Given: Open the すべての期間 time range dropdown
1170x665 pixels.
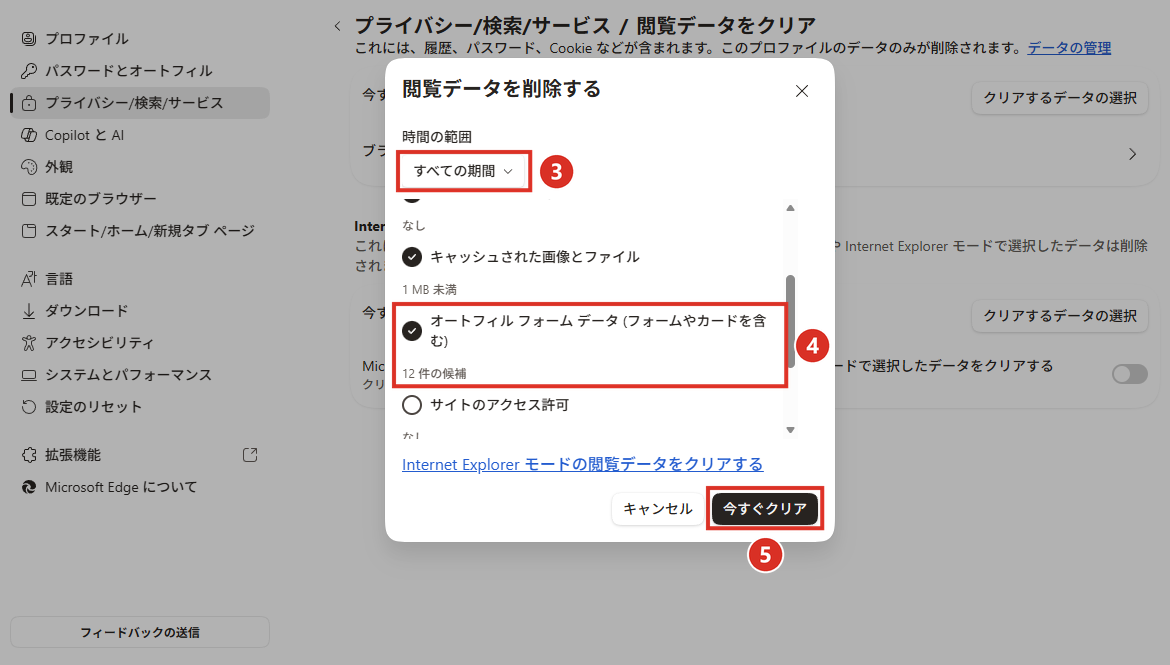Looking at the screenshot, I should (x=463, y=171).
